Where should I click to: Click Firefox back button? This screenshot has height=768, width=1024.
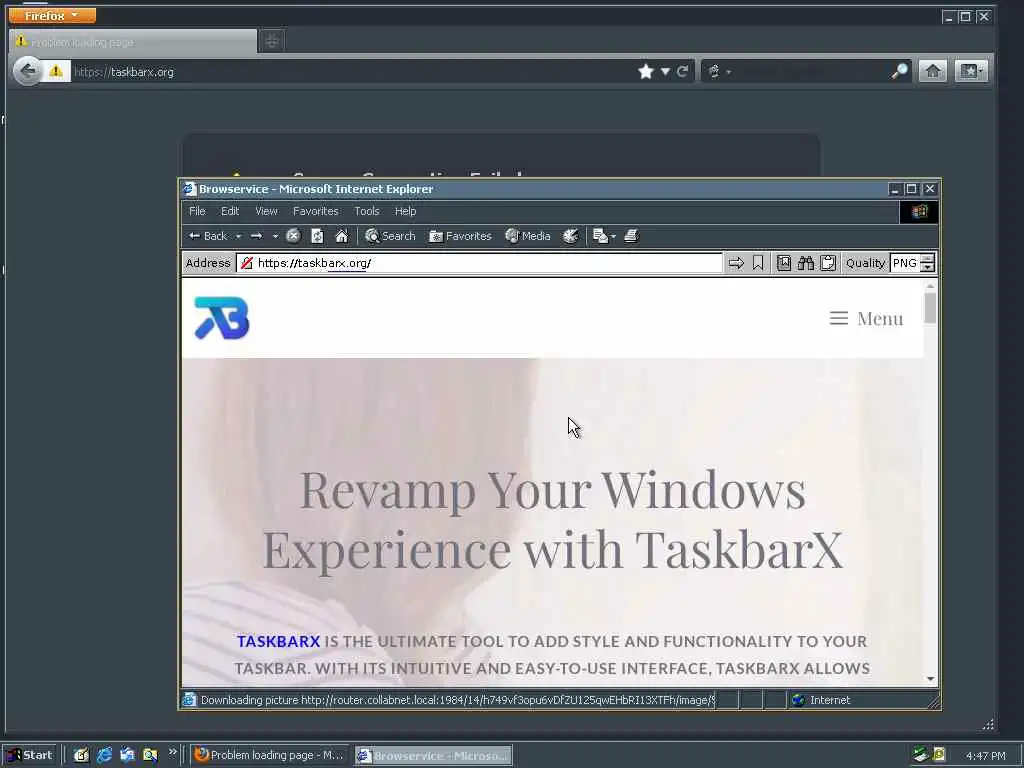[x=27, y=71]
